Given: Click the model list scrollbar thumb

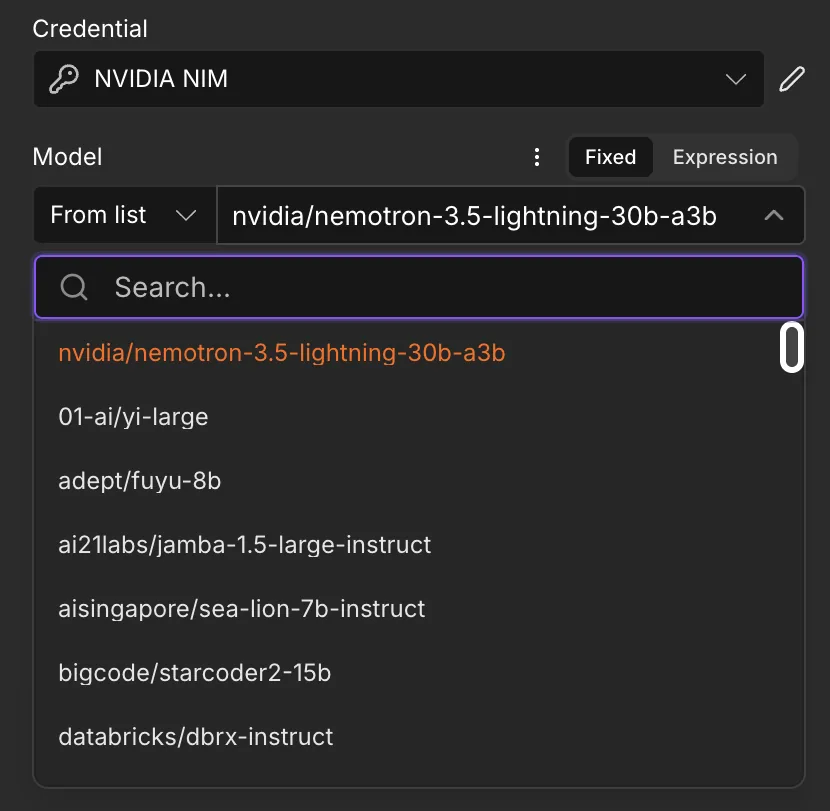Looking at the screenshot, I should (x=792, y=348).
